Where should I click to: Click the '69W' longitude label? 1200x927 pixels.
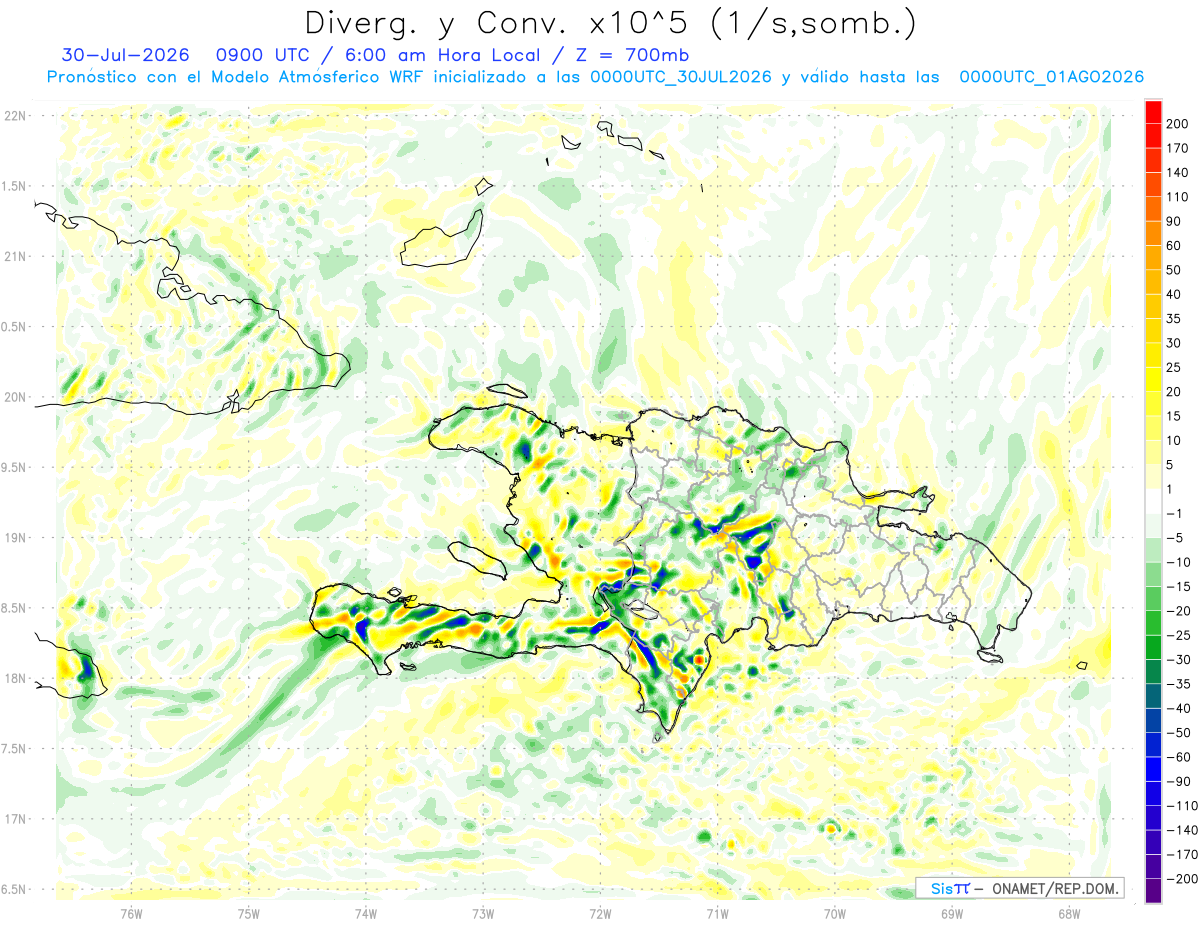coord(951,913)
